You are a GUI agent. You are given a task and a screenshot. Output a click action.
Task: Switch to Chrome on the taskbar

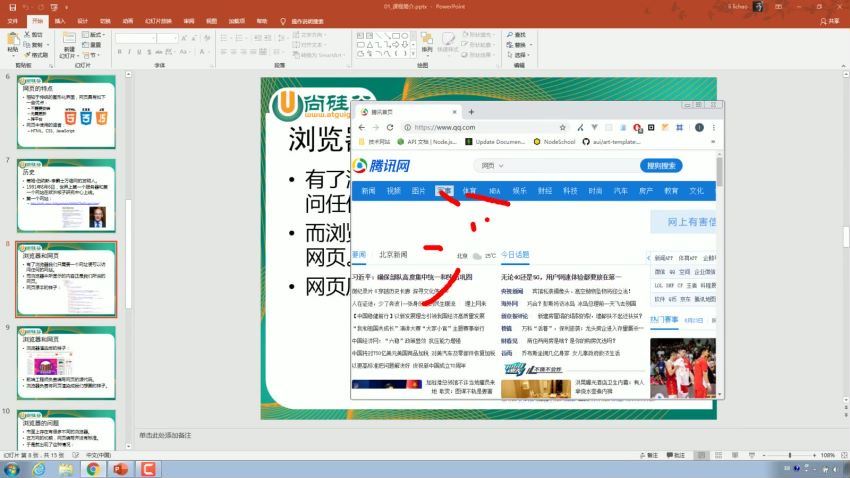pos(93,468)
